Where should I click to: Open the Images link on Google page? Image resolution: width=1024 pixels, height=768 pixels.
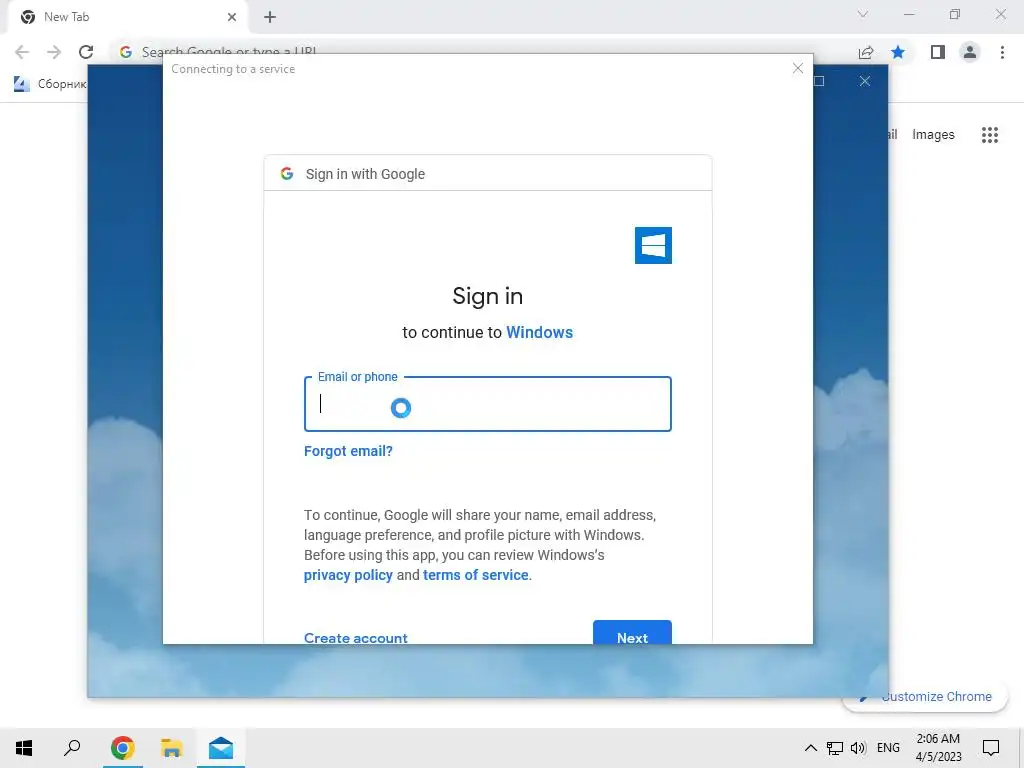(x=933, y=135)
